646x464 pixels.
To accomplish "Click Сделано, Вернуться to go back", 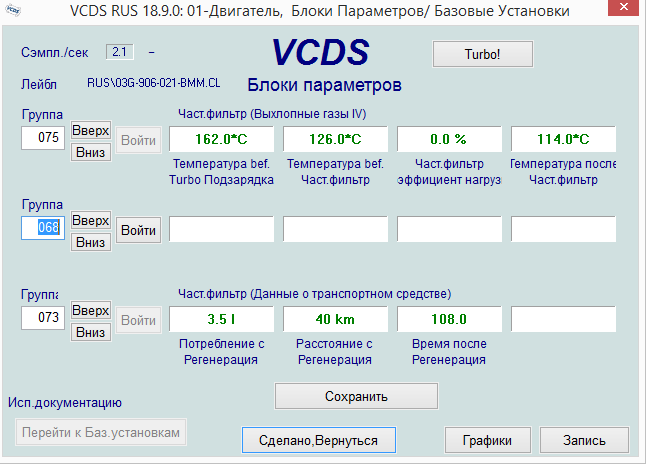I will click(318, 439).
